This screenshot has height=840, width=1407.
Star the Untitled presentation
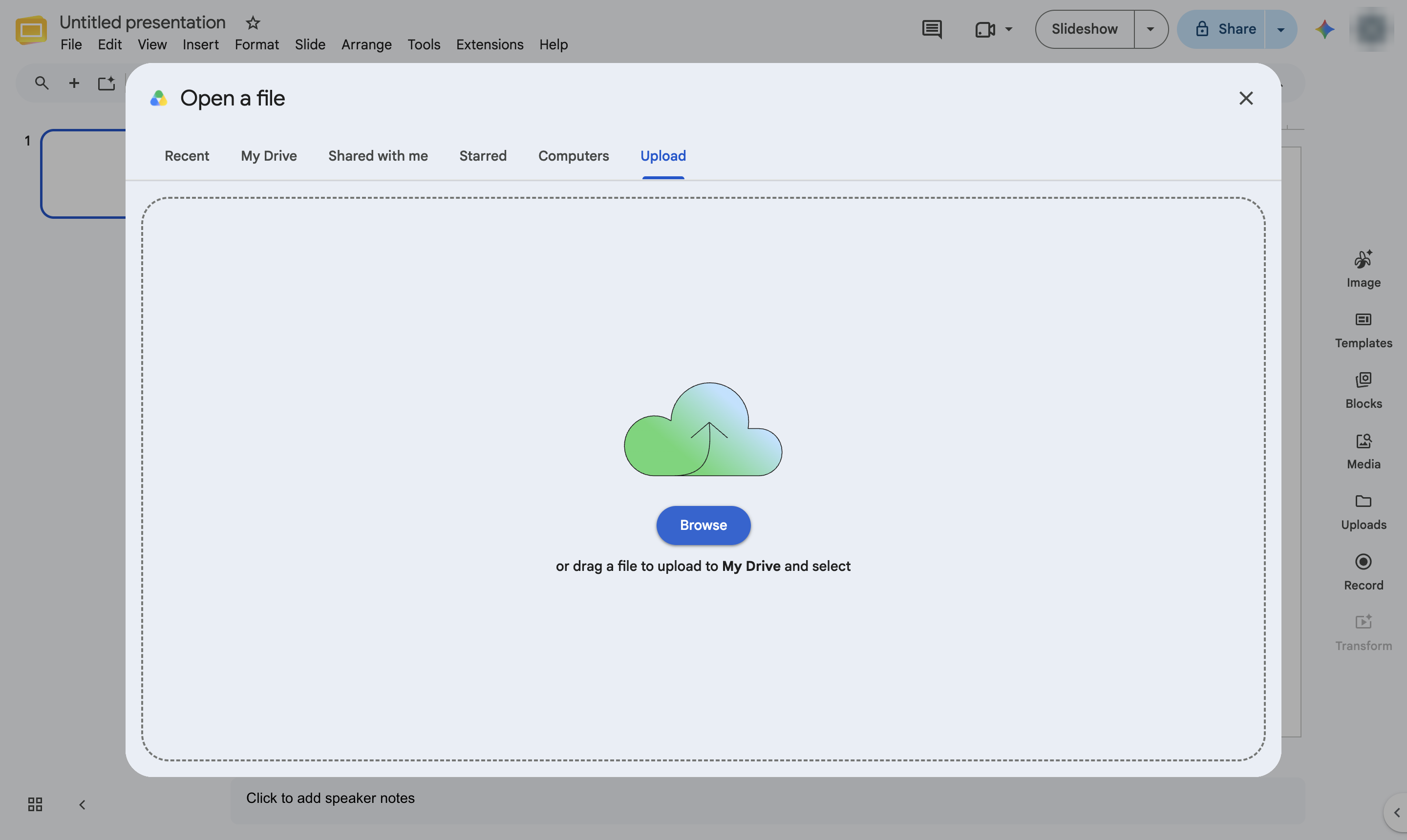point(253,22)
